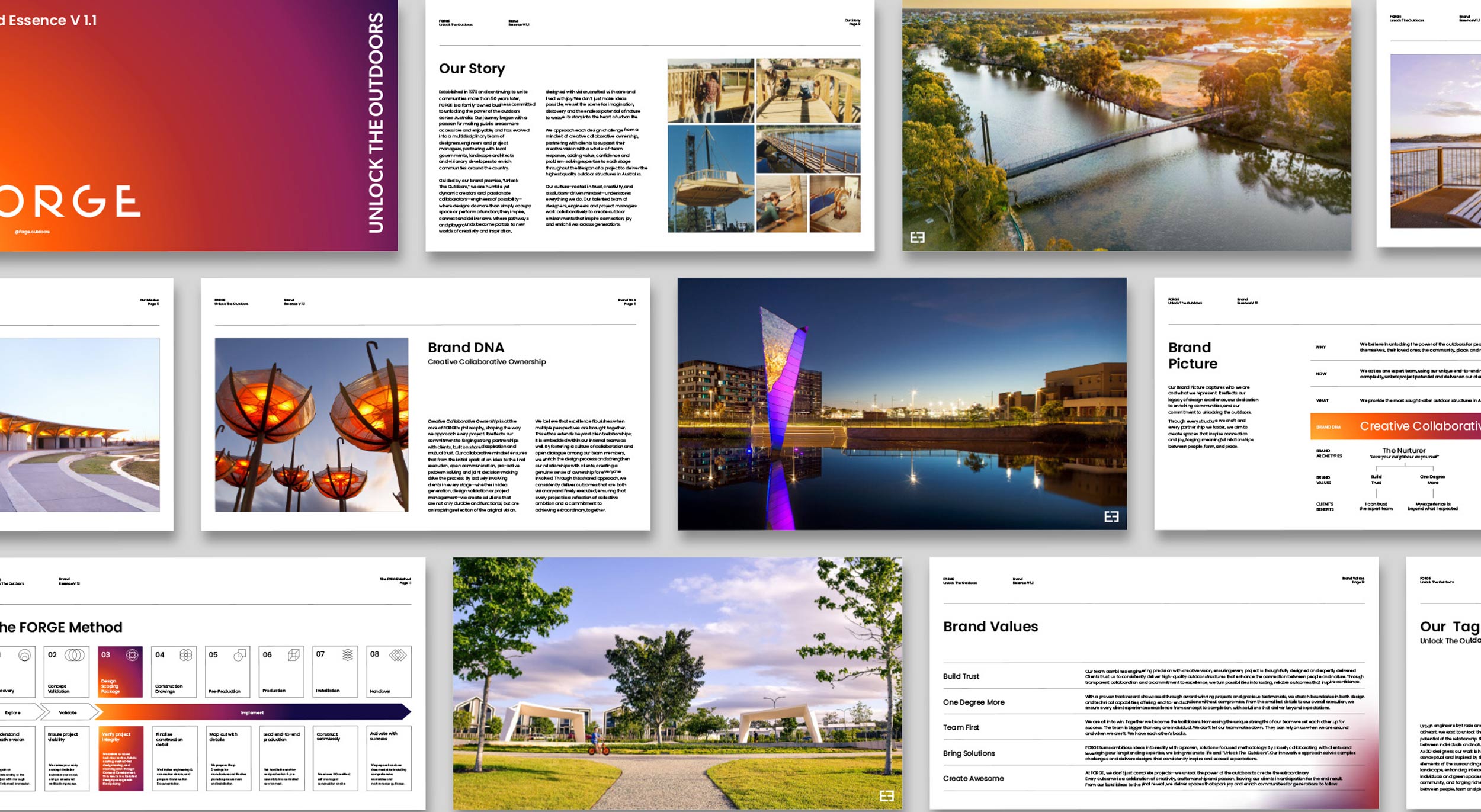The width and height of the screenshot is (1481, 812).
Task: Click 'Build Trust' row label in Brand Values slide
Action: point(961,676)
